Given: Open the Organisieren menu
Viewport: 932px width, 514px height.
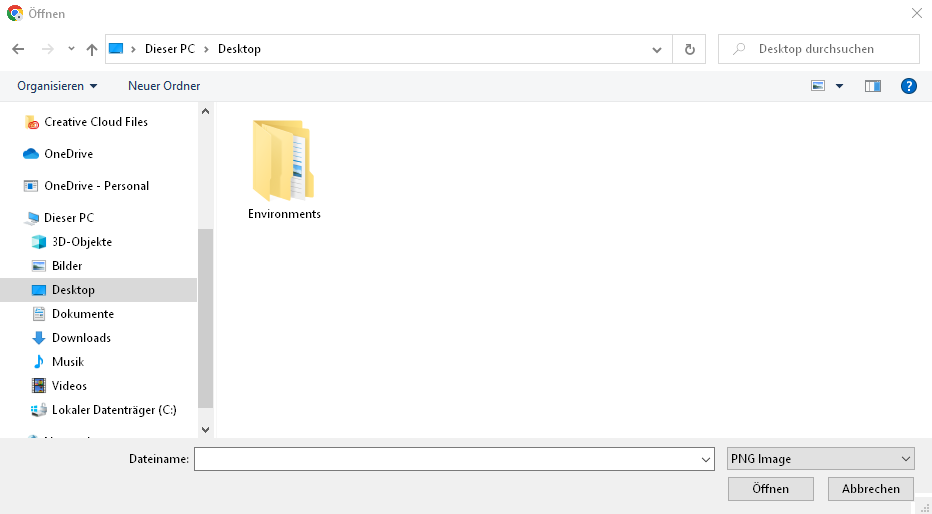Looking at the screenshot, I should tap(57, 86).
